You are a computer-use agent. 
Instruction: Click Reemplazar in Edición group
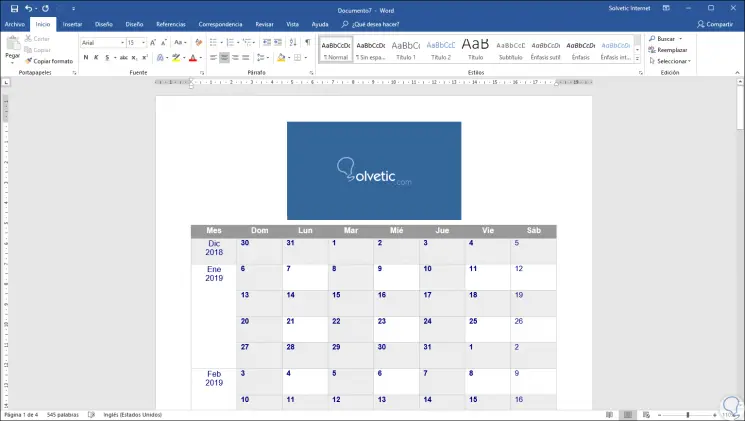[671, 49]
